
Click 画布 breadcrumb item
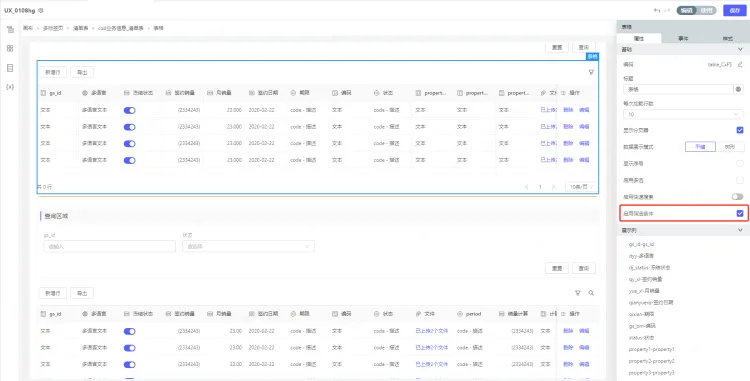tap(28, 28)
